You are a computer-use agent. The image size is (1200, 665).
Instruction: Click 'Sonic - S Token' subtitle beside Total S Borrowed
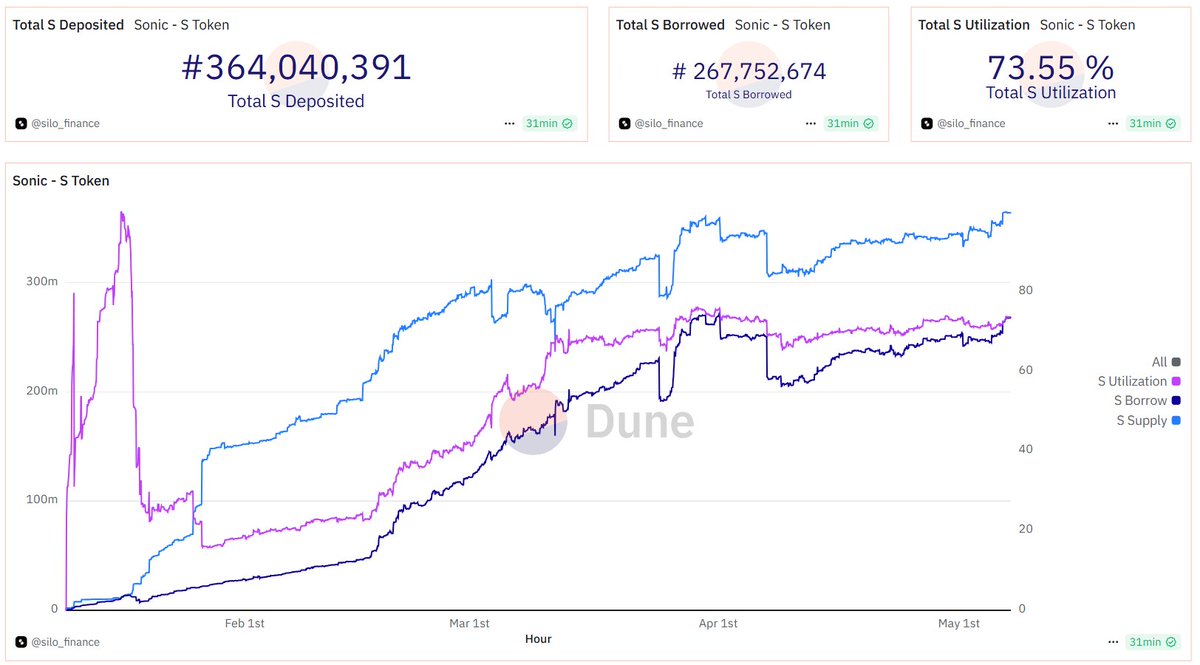[x=782, y=25]
